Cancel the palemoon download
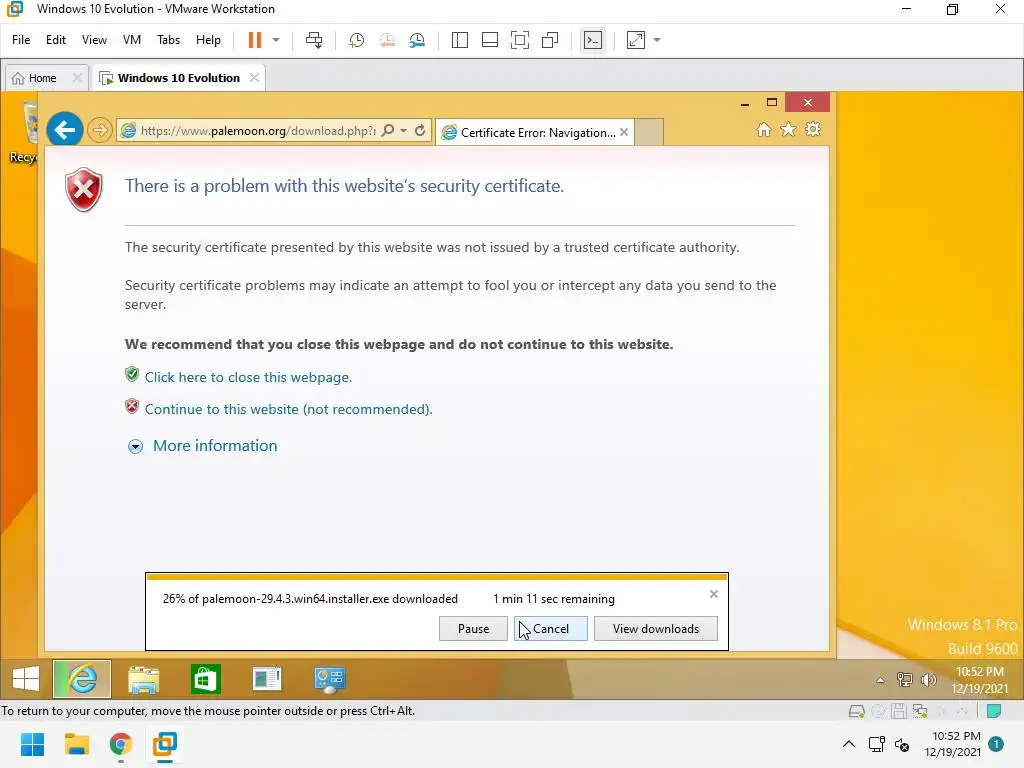Screen dimensions: 1024x768 [x=551, y=628]
